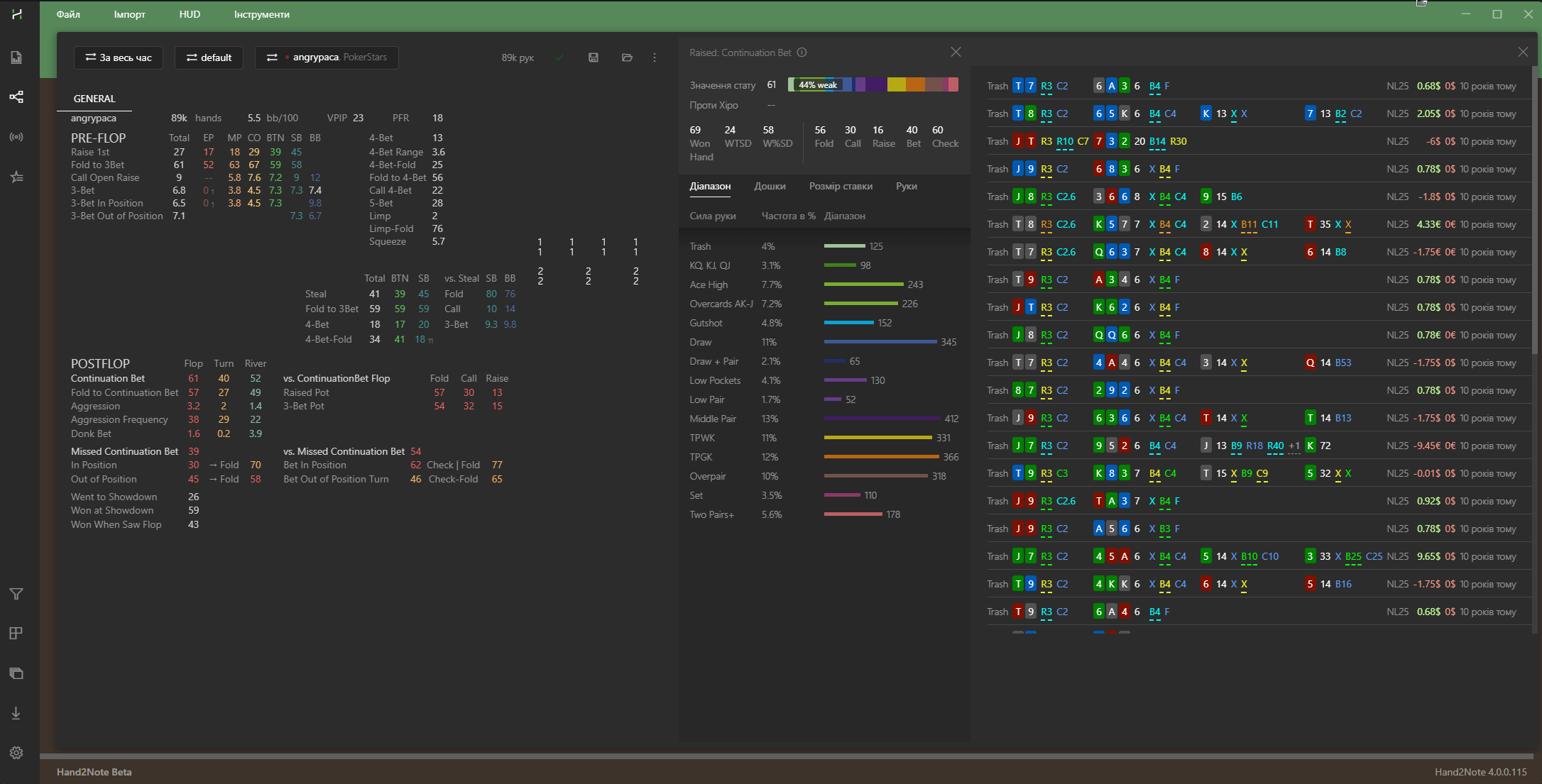Click the Two Pairs+ row in range list
1542x784 pixels.
click(824, 514)
